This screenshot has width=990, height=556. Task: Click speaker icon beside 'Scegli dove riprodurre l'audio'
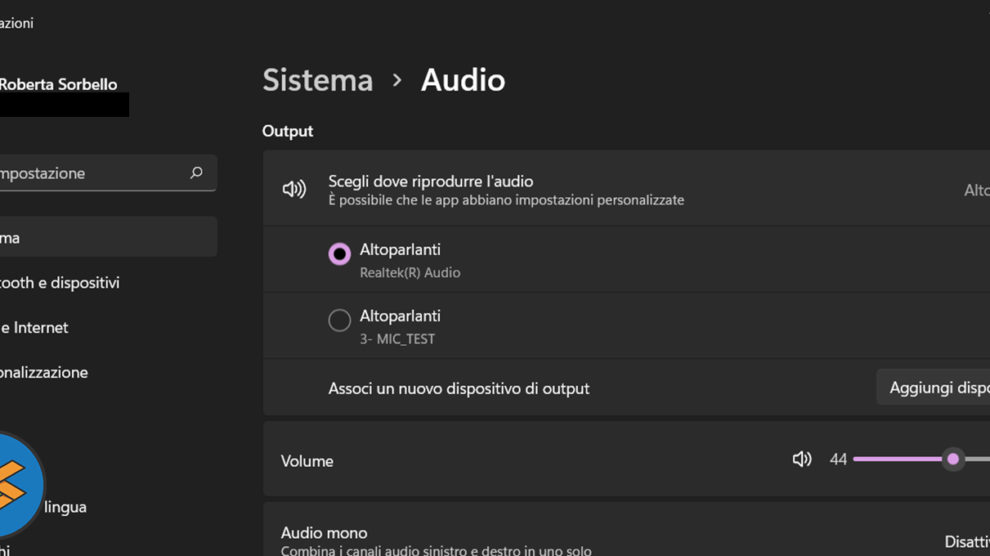click(294, 189)
